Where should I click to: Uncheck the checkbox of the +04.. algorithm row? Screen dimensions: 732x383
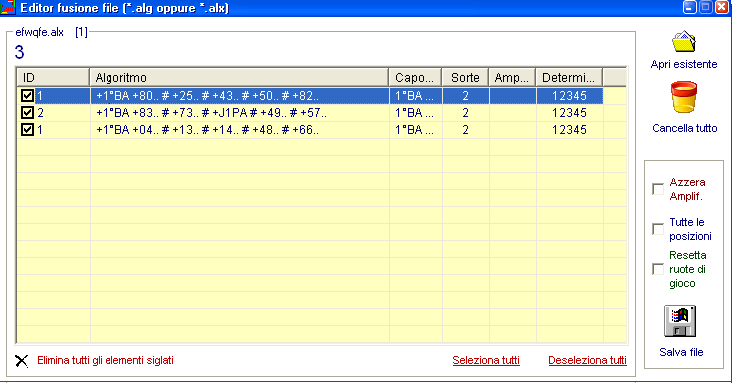point(27,129)
